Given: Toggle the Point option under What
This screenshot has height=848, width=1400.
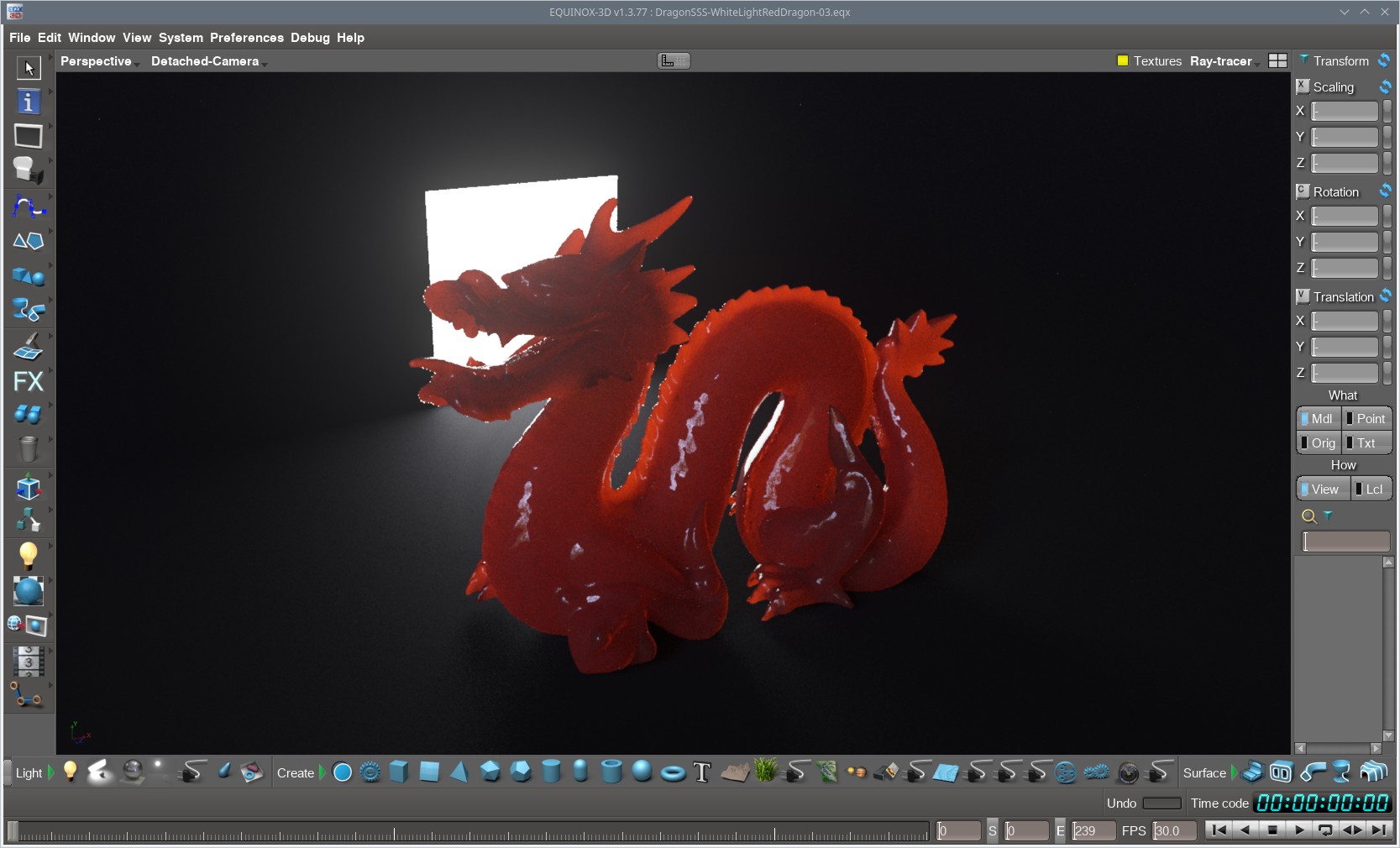Looking at the screenshot, I should [x=1366, y=419].
